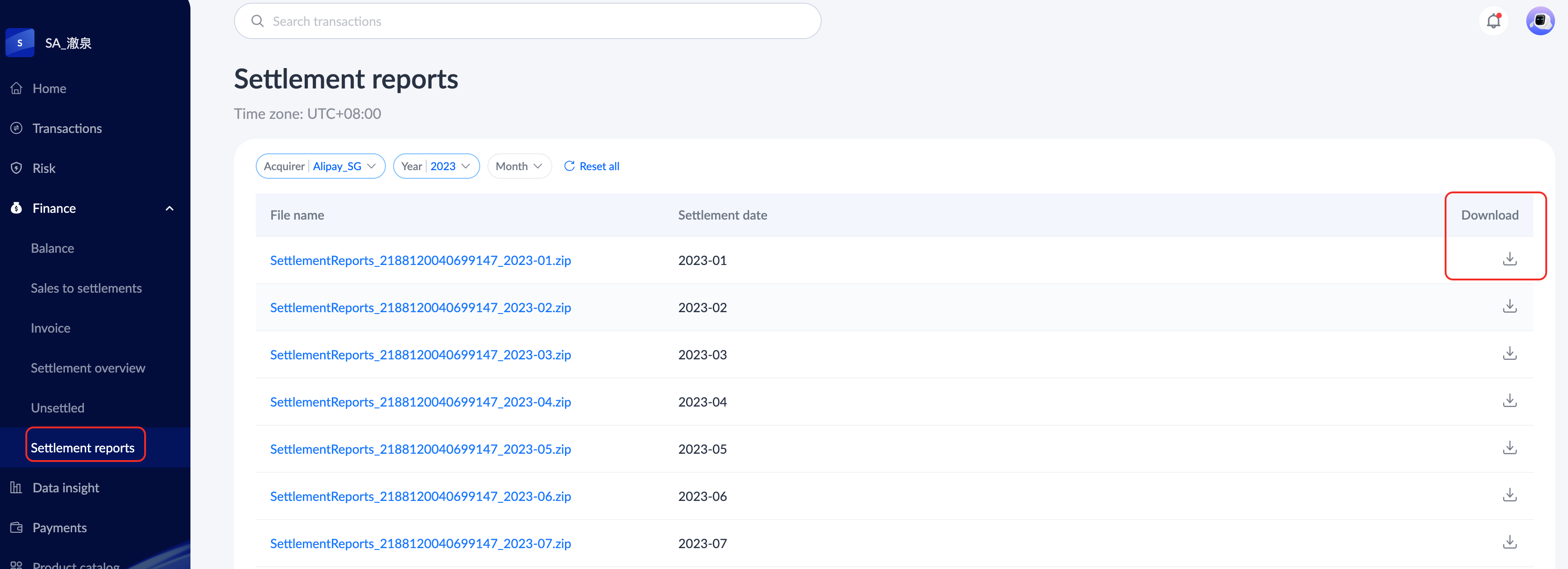Open the Unsettled submenu item
Screen dimensions: 1568x569
click(x=58, y=408)
